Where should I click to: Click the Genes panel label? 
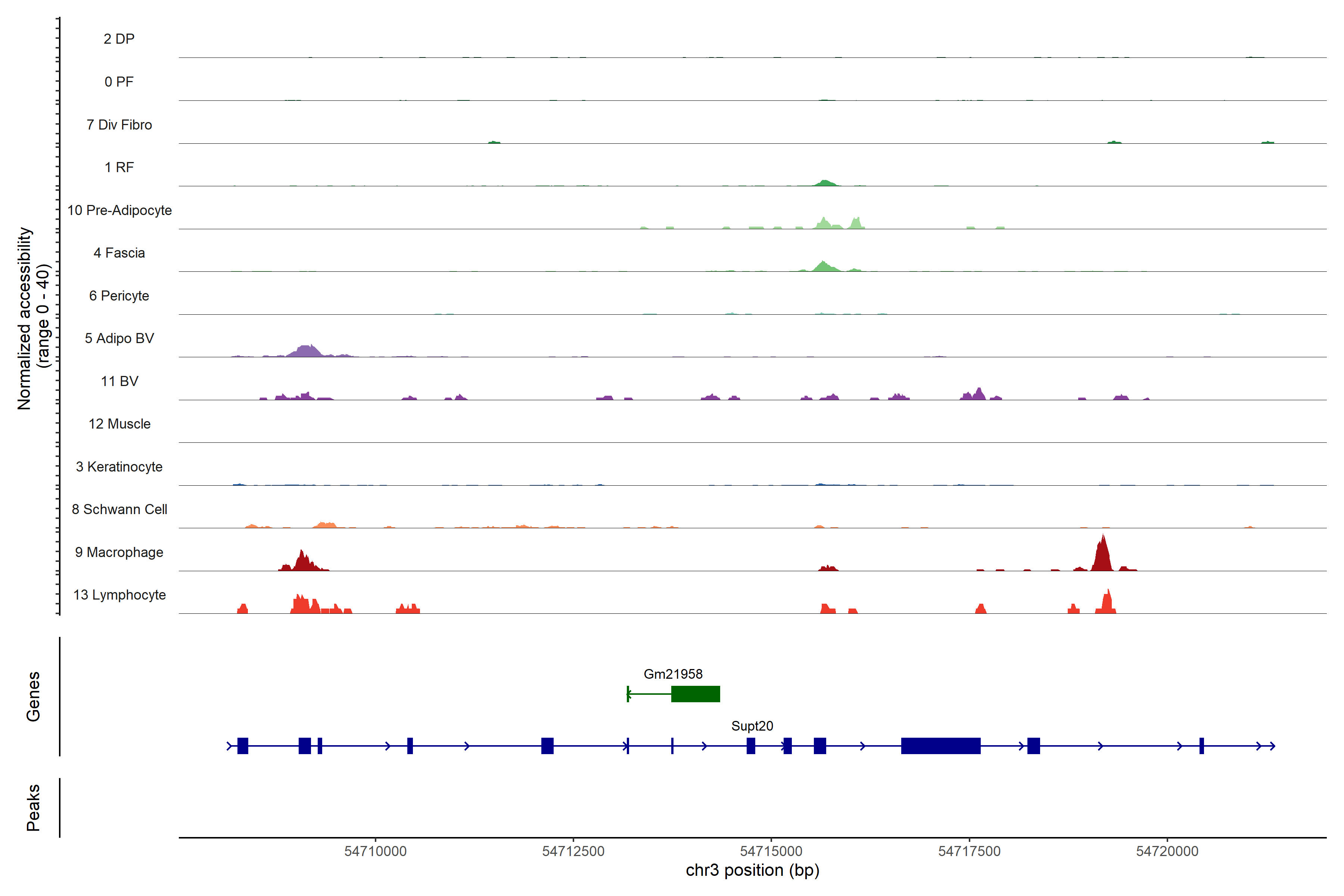click(x=33, y=696)
